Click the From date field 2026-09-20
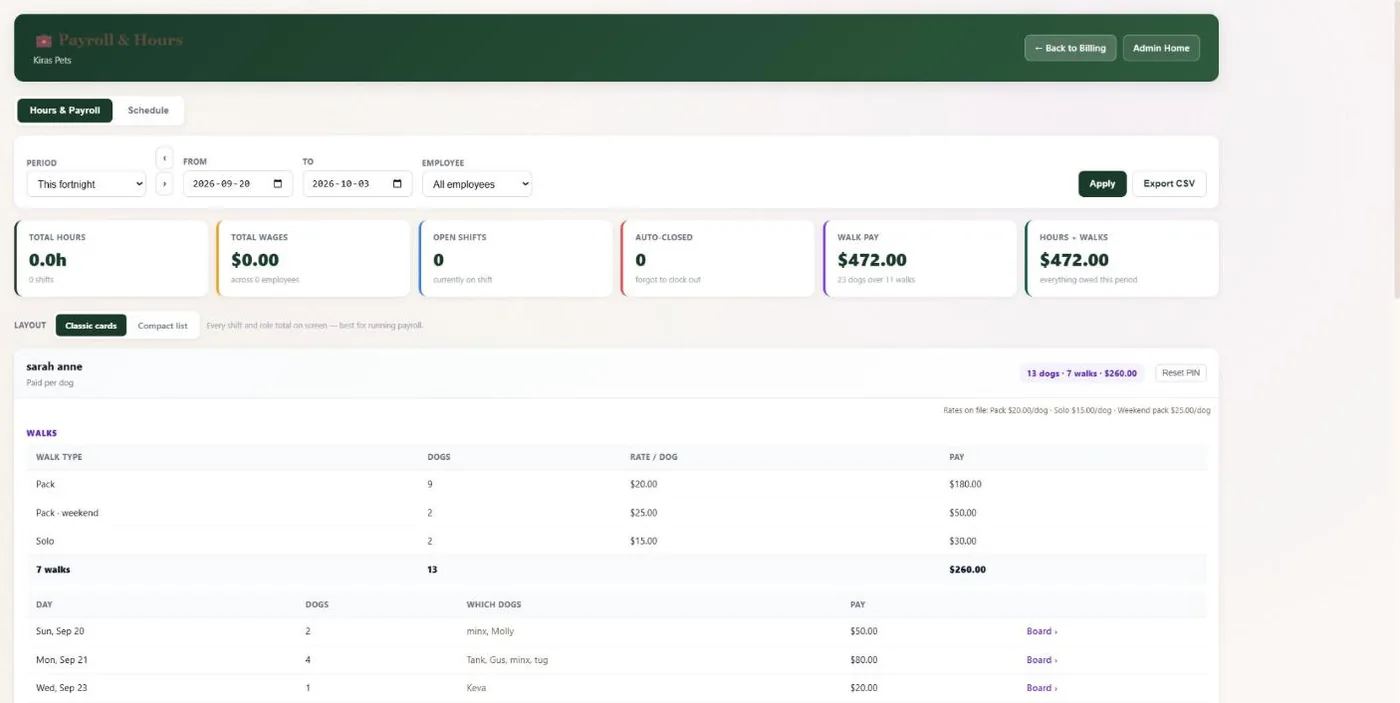The width and height of the screenshot is (1400, 703). [x=238, y=184]
